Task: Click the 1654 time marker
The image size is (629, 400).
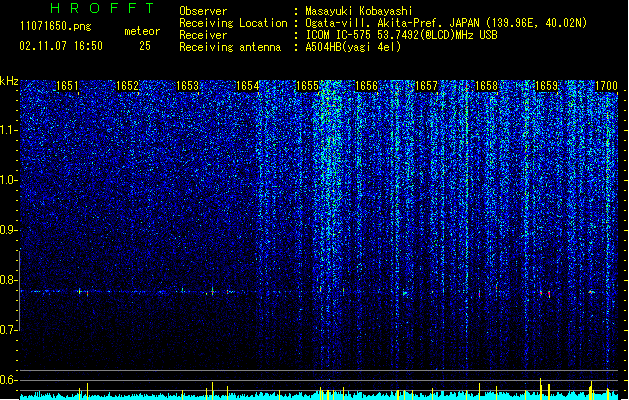Action: pyautogui.click(x=248, y=86)
